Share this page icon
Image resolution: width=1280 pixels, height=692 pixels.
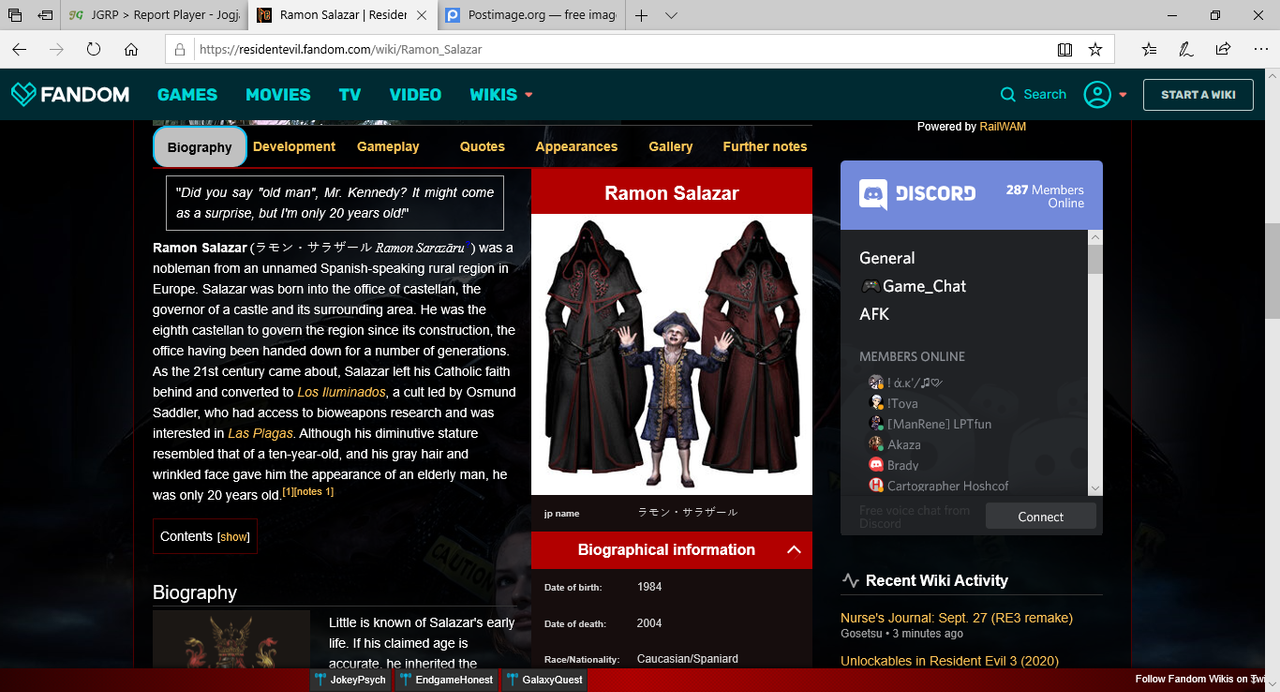[x=1222, y=49]
